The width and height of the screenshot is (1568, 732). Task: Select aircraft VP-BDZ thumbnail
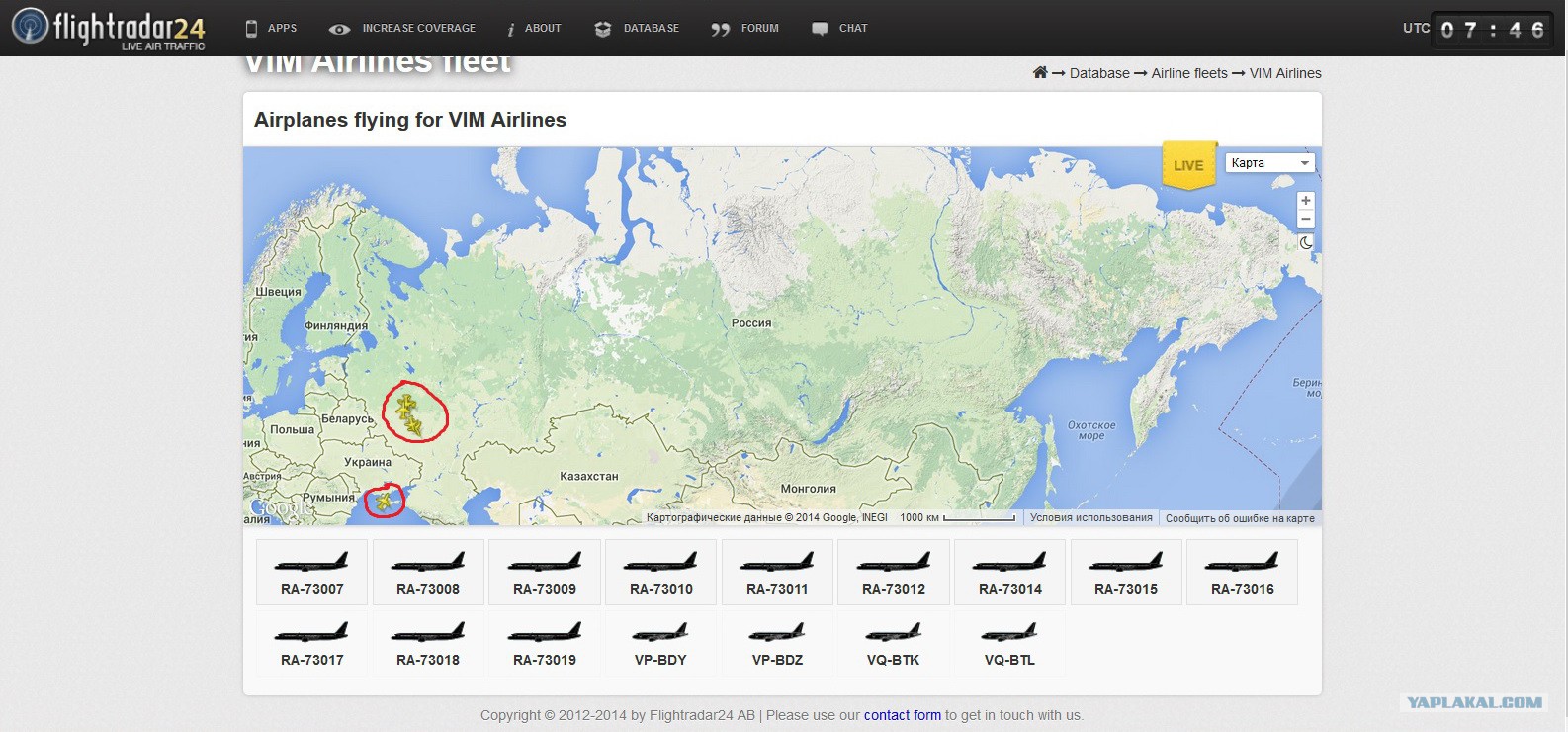pos(777,643)
